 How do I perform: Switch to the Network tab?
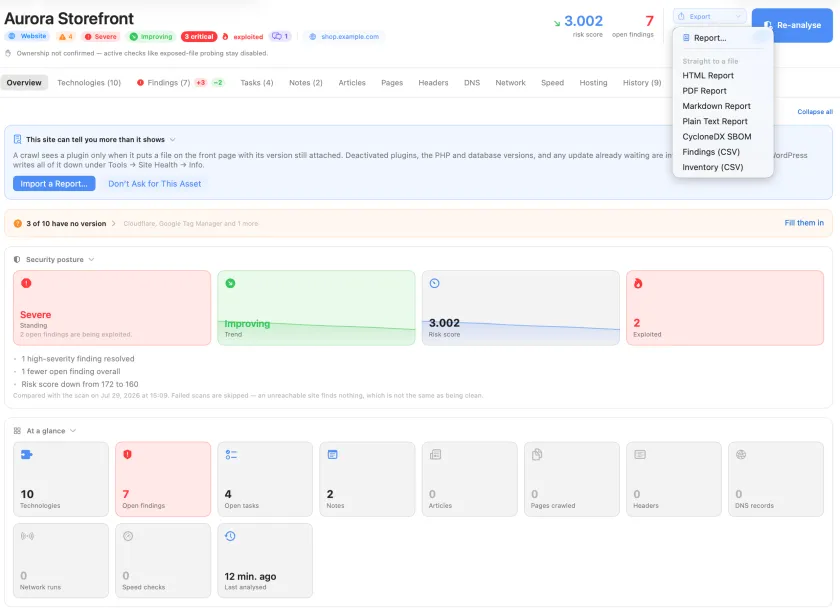(511, 83)
